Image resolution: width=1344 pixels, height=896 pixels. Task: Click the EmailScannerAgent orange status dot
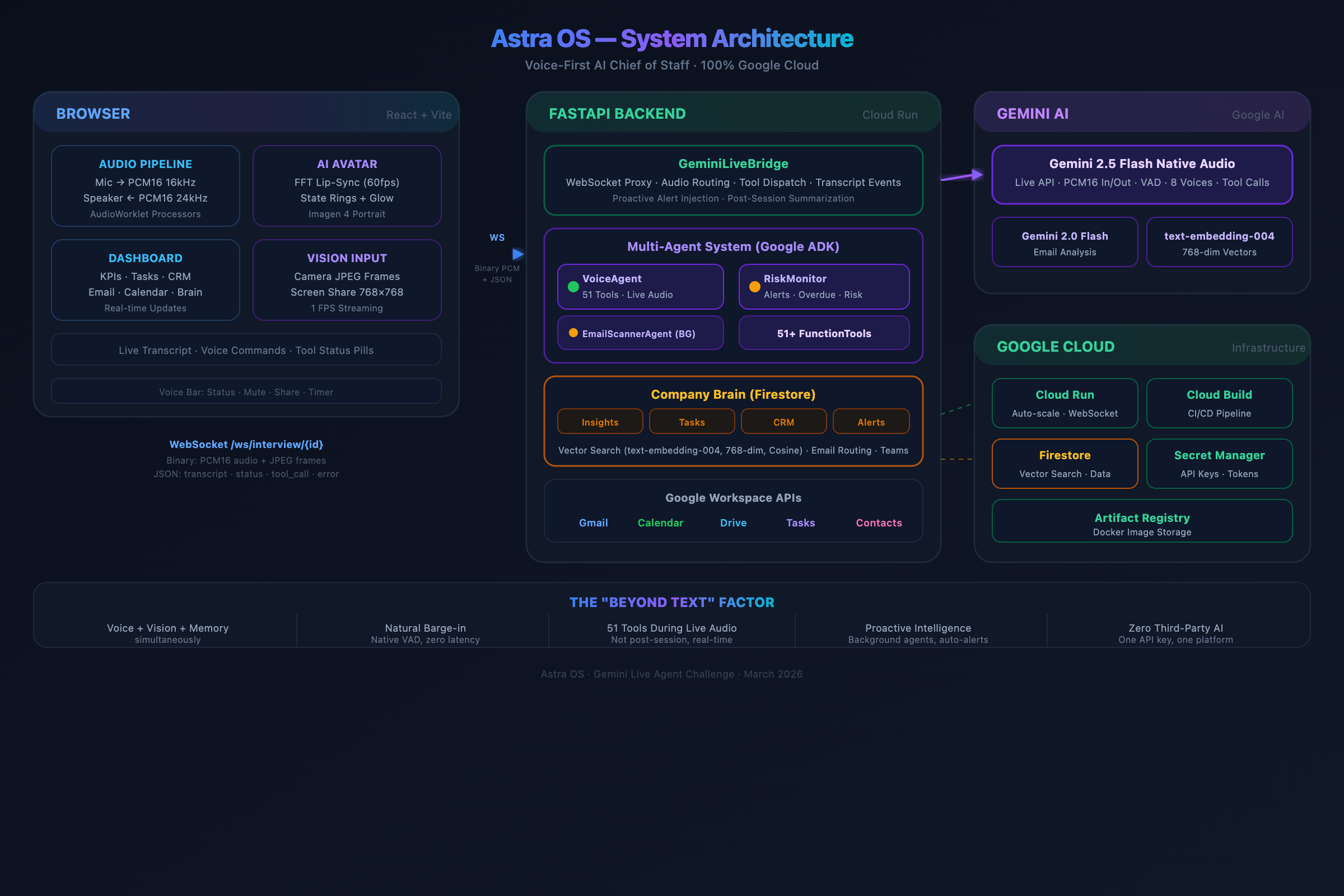tap(573, 333)
